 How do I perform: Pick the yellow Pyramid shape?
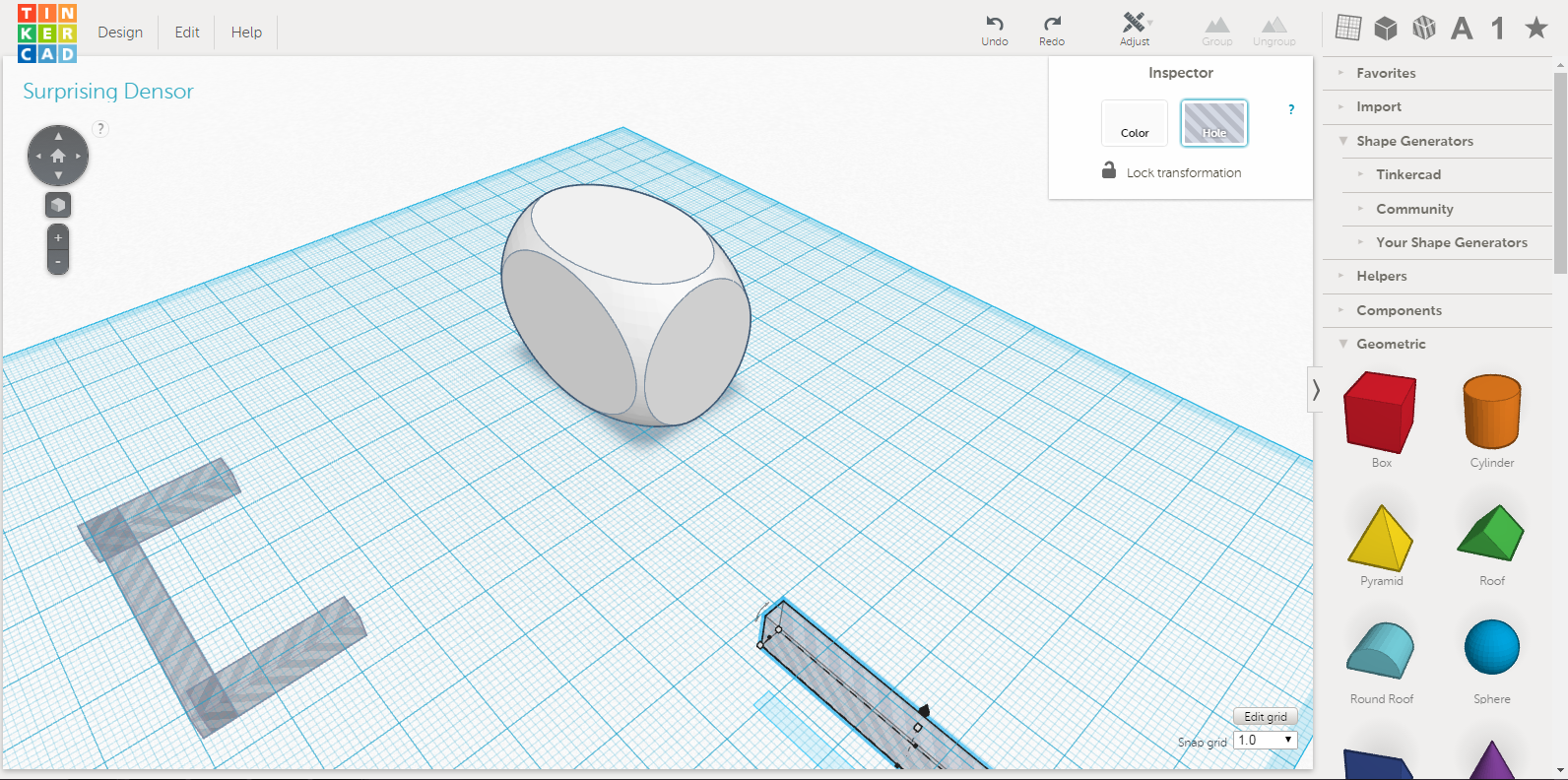[x=1381, y=538]
